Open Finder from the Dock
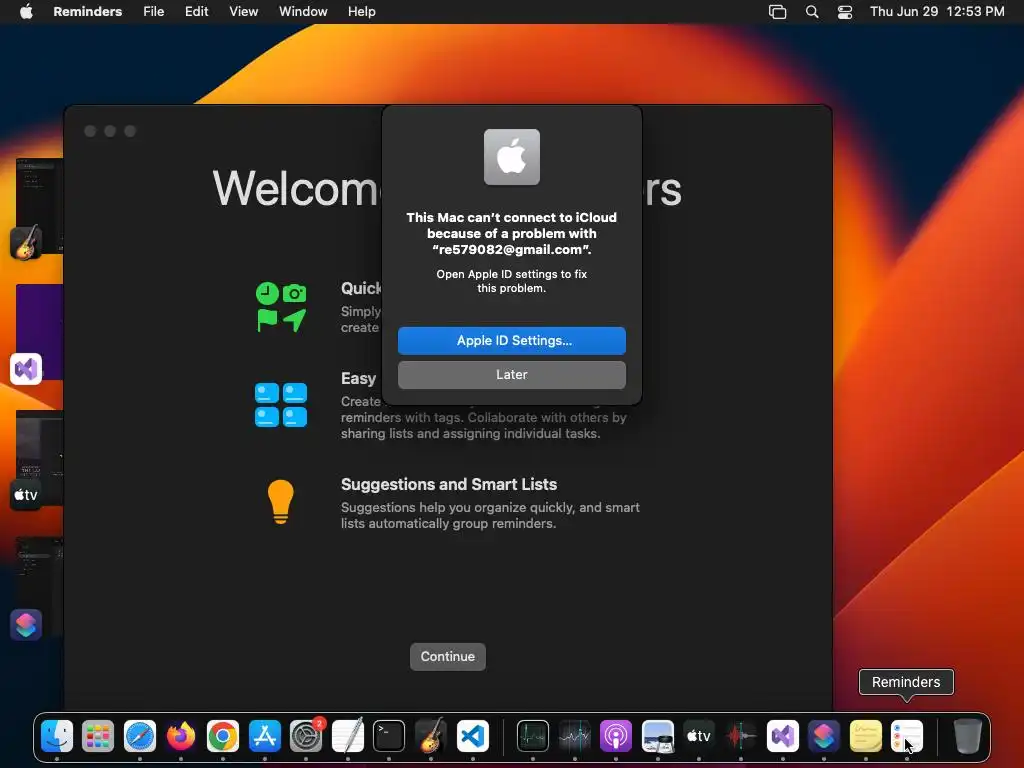Image resolution: width=1024 pixels, height=768 pixels. click(x=57, y=736)
